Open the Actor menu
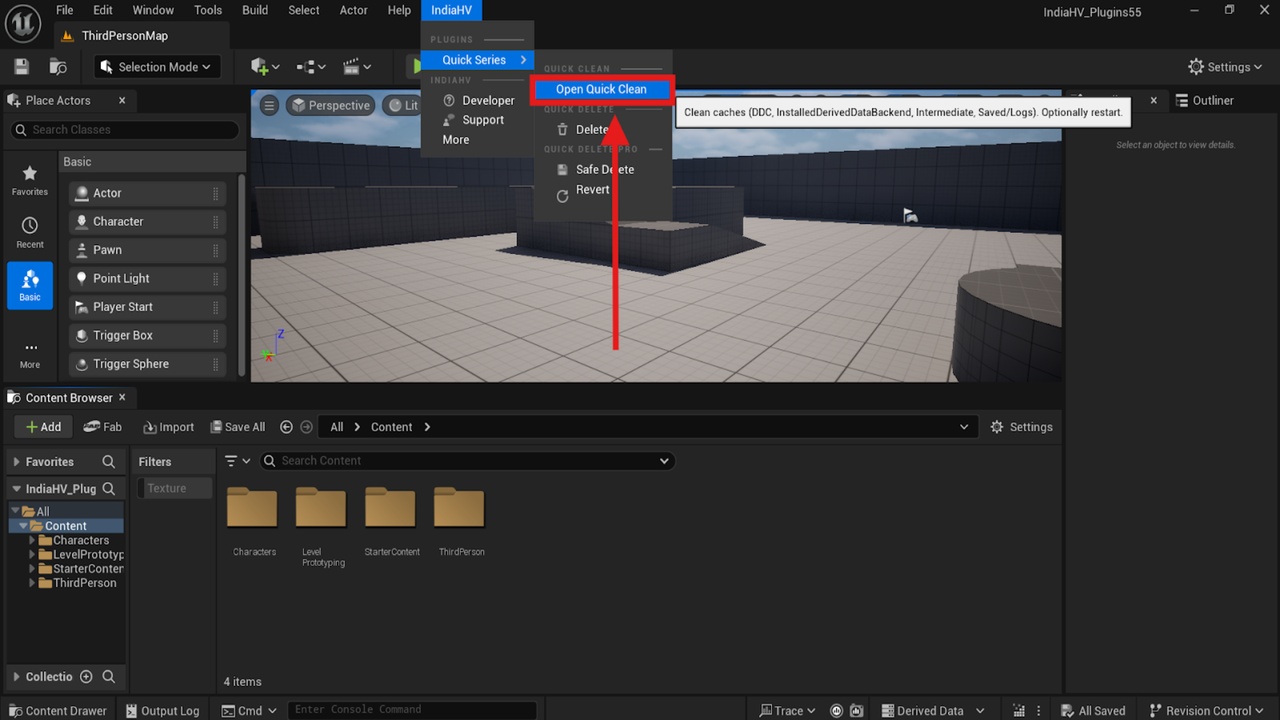The width and height of the screenshot is (1280, 720). point(354,10)
